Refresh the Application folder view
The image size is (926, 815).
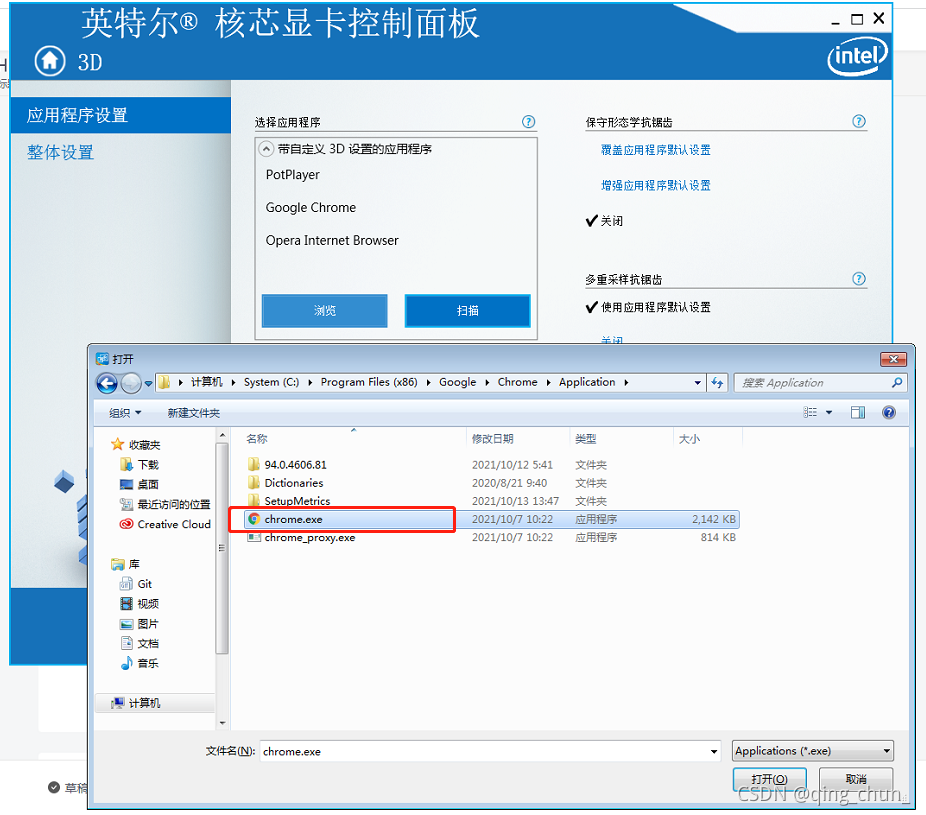[717, 383]
